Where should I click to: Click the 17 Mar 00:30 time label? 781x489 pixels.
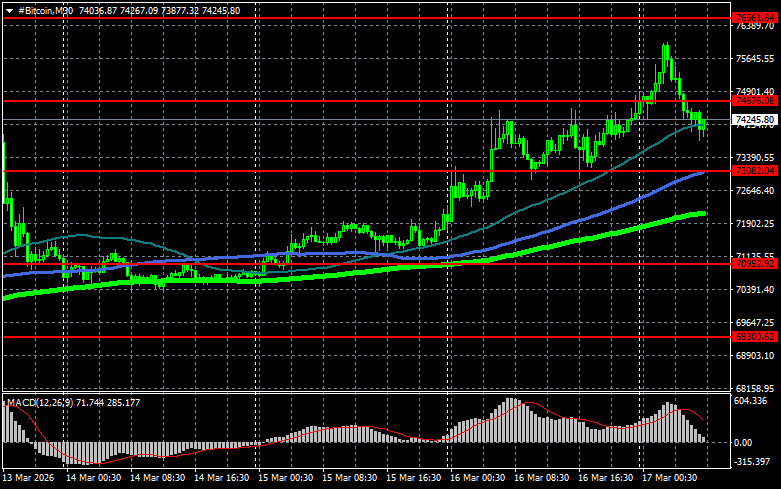[669, 478]
